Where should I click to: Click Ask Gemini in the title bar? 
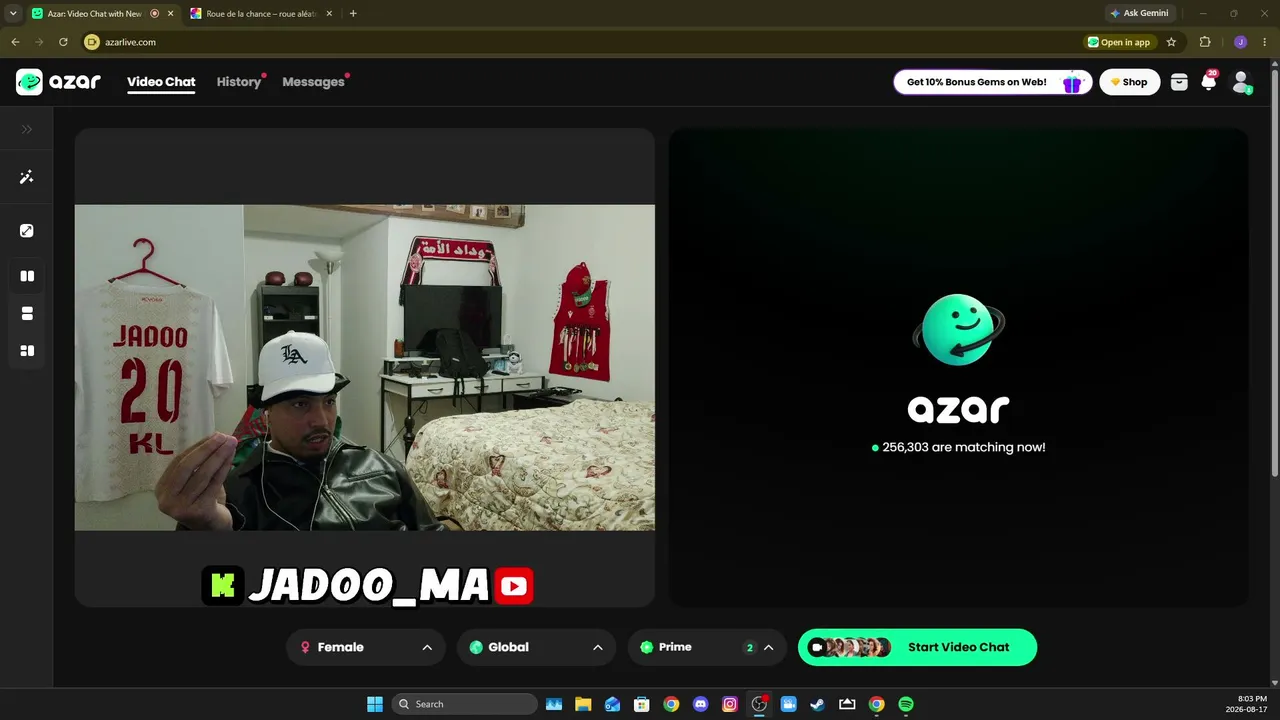tap(1140, 13)
